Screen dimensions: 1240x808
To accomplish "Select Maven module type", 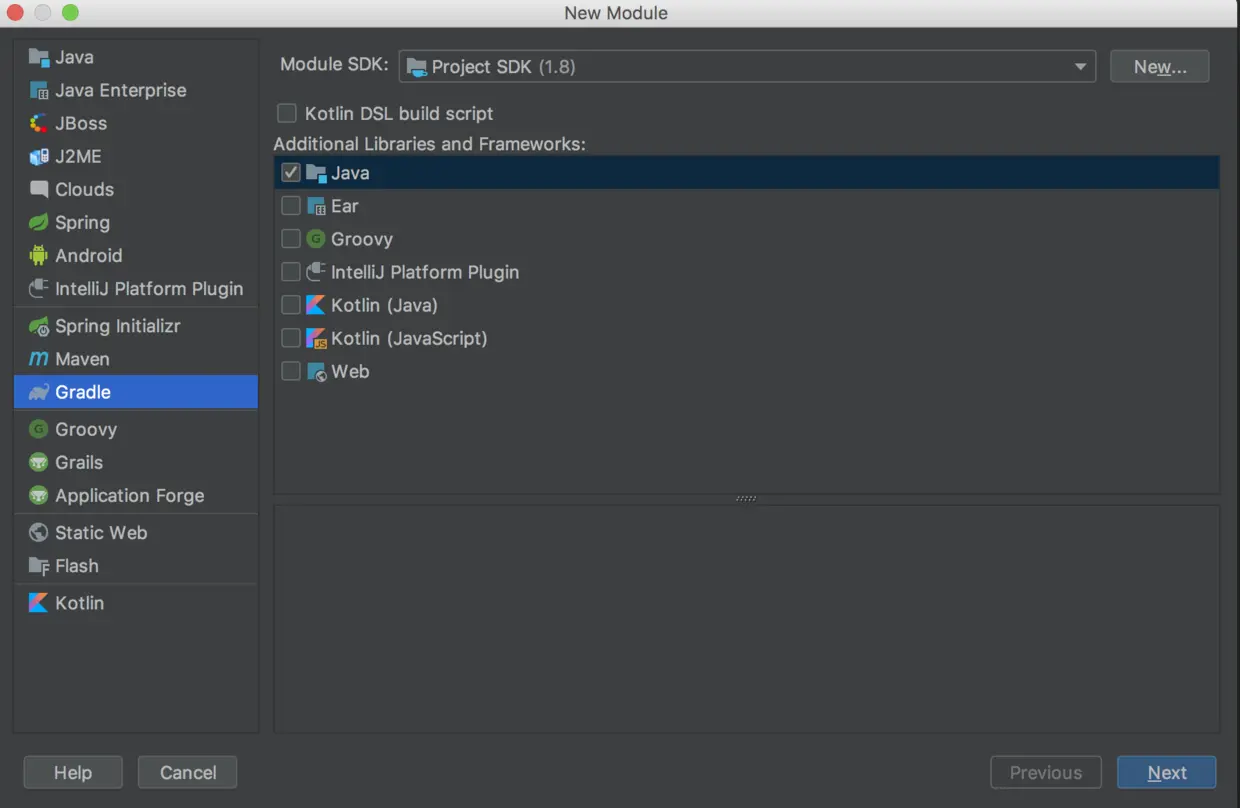I will tap(135, 359).
